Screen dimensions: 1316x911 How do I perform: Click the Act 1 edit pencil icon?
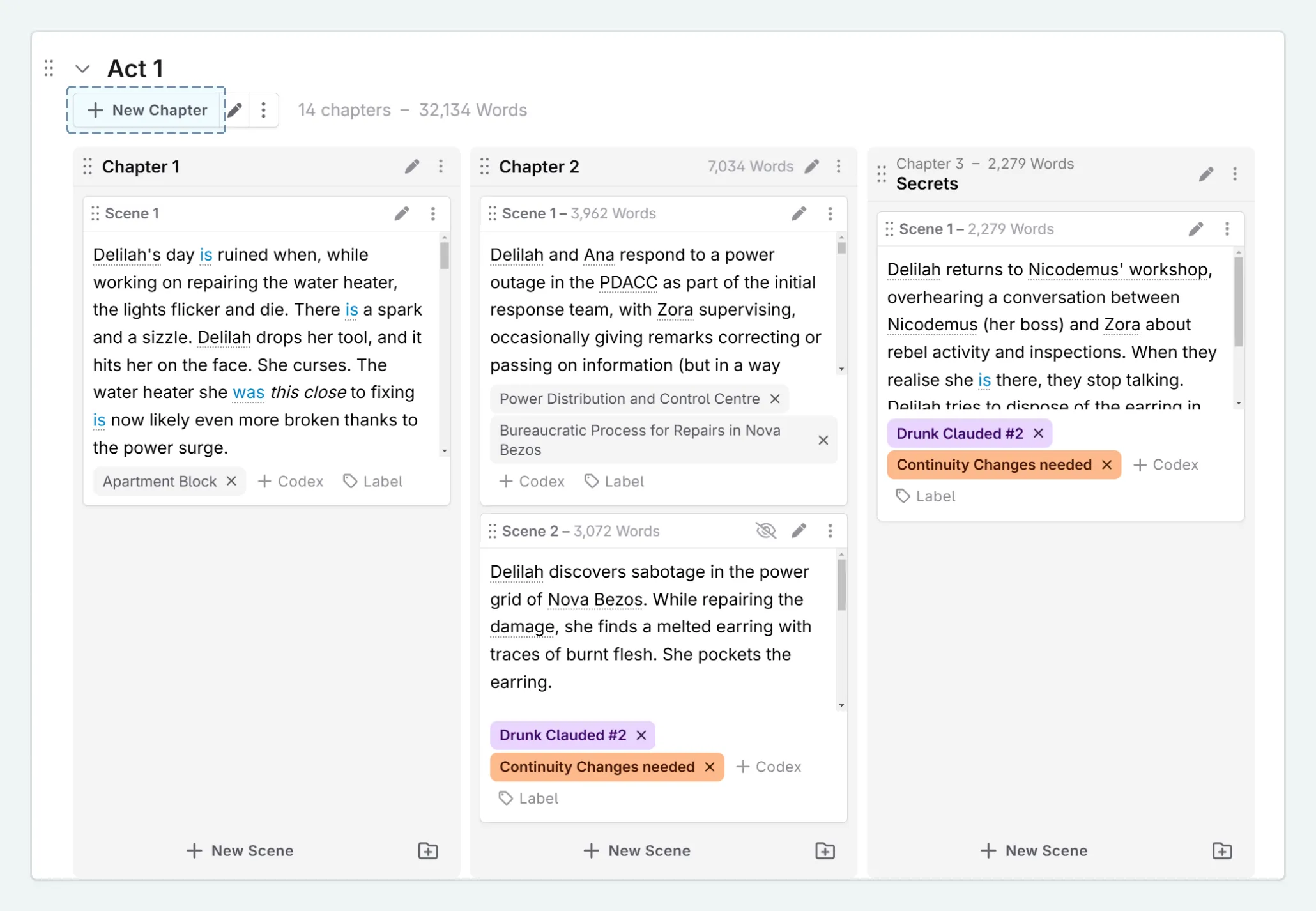pos(236,110)
